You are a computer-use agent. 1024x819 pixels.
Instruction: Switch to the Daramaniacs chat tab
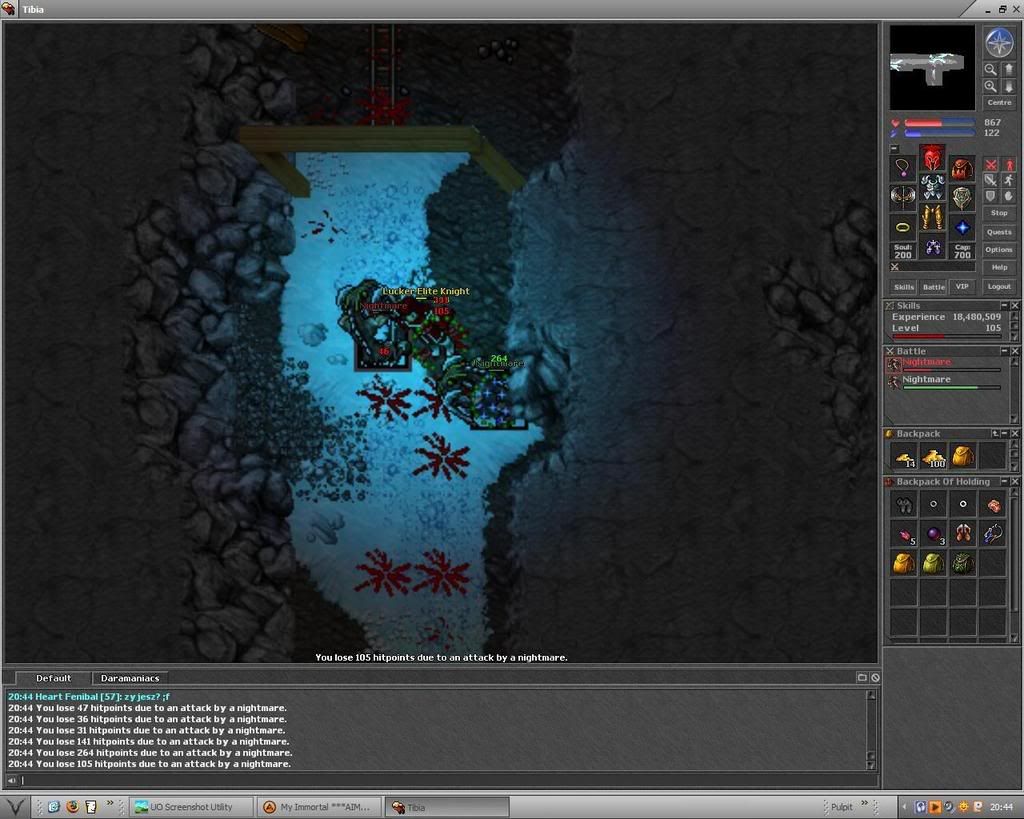click(x=130, y=678)
